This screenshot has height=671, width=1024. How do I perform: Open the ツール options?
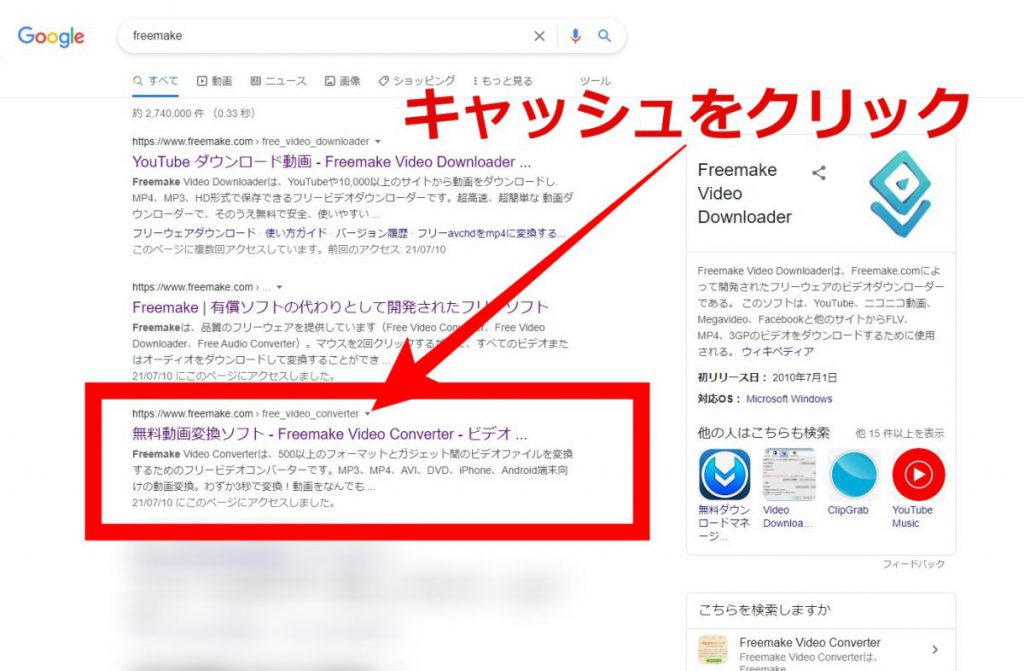[x=595, y=81]
